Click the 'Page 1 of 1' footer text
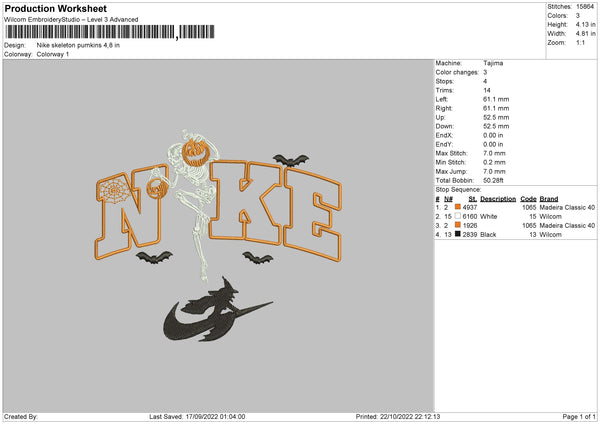Screen dimensions: 600x424 579,417
